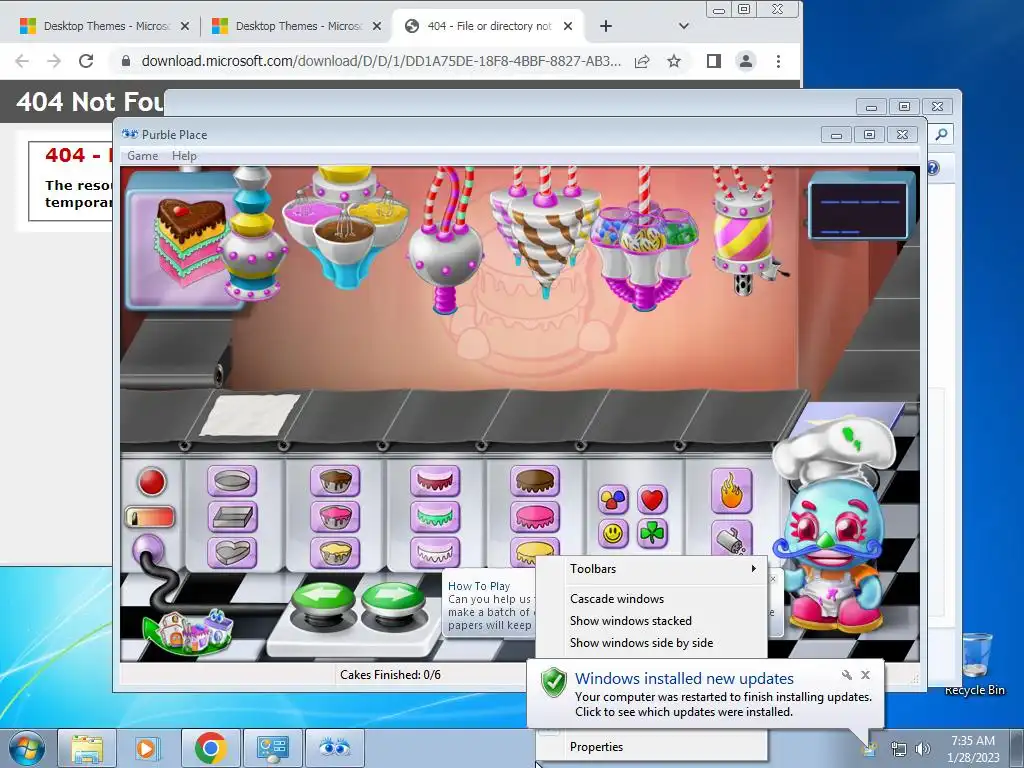The image size is (1024, 768).
Task: Select the 404 File not found tab
Action: click(x=488, y=26)
